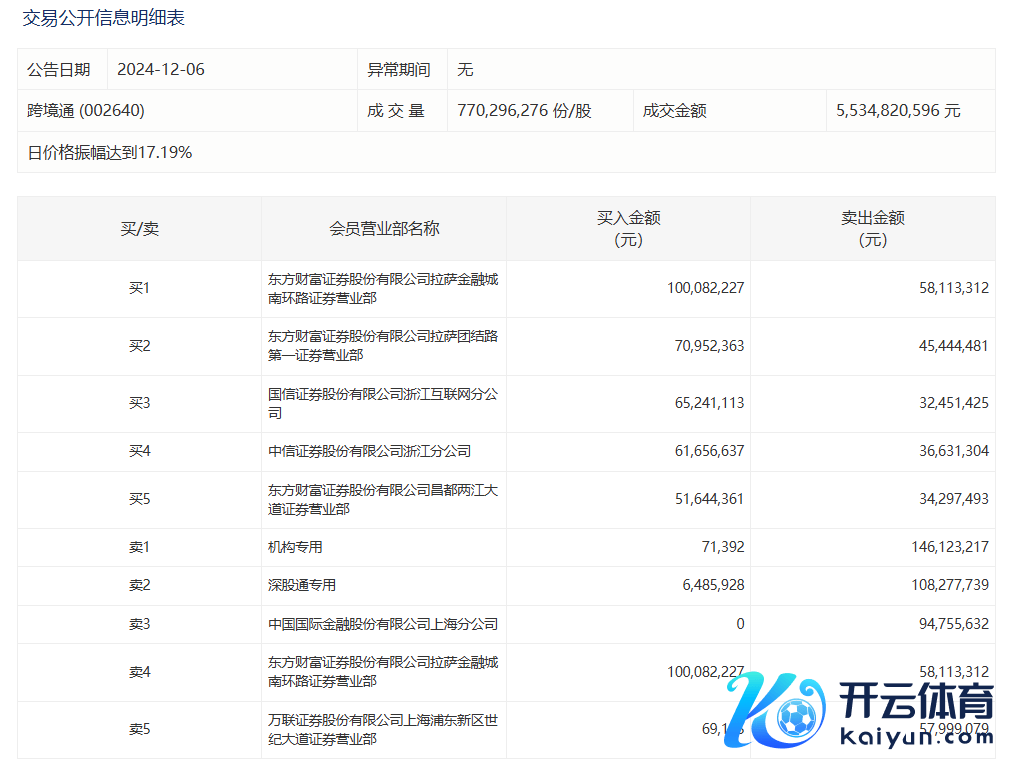The height and width of the screenshot is (770, 1009).
Task: Click the 卖出金额 column header
Action: click(872, 229)
